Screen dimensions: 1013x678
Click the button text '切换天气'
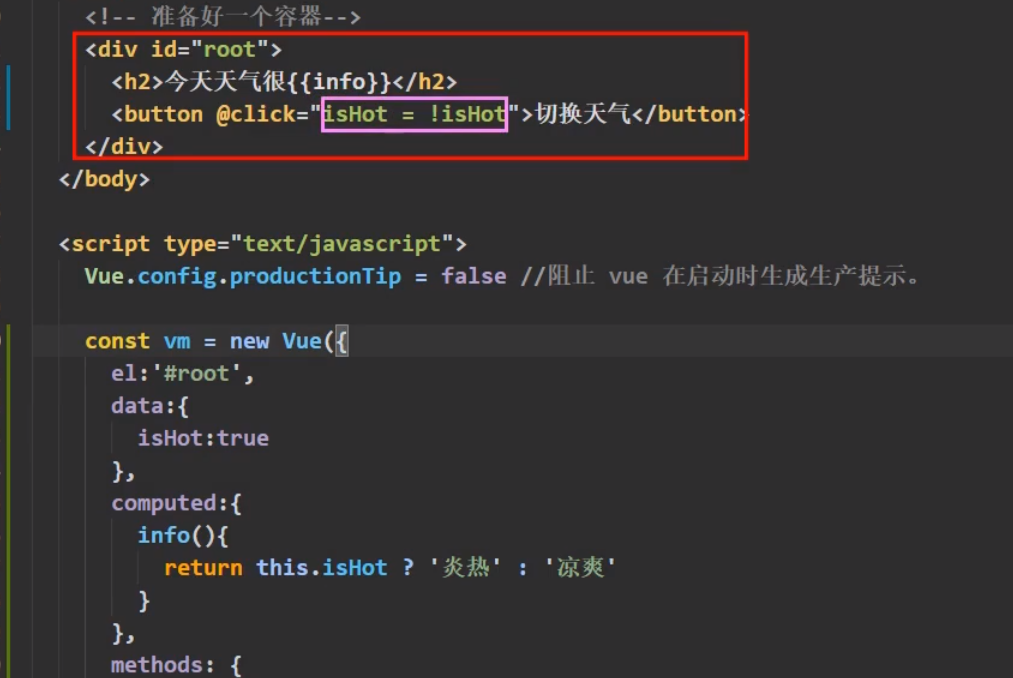(583, 114)
